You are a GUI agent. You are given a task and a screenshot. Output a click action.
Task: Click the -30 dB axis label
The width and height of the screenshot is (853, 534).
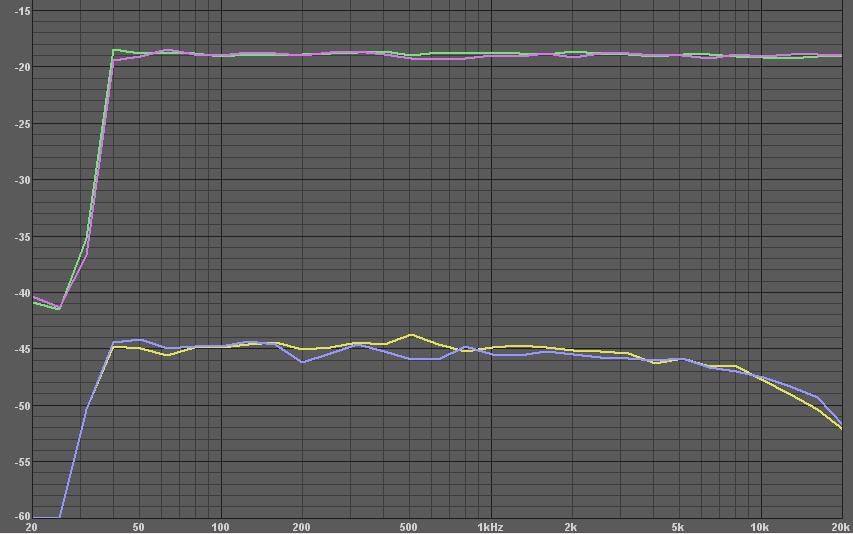[x=22, y=180]
